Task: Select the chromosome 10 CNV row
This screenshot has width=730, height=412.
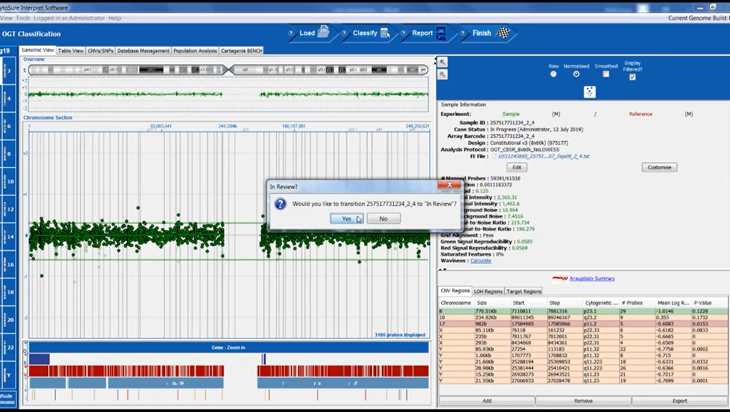Action: [583, 317]
